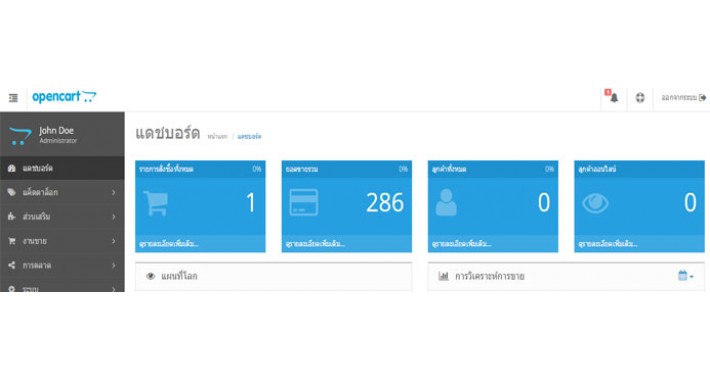This screenshot has width=710, height=380.
Task: Click the total orders tile showing 1
Action: (200, 206)
